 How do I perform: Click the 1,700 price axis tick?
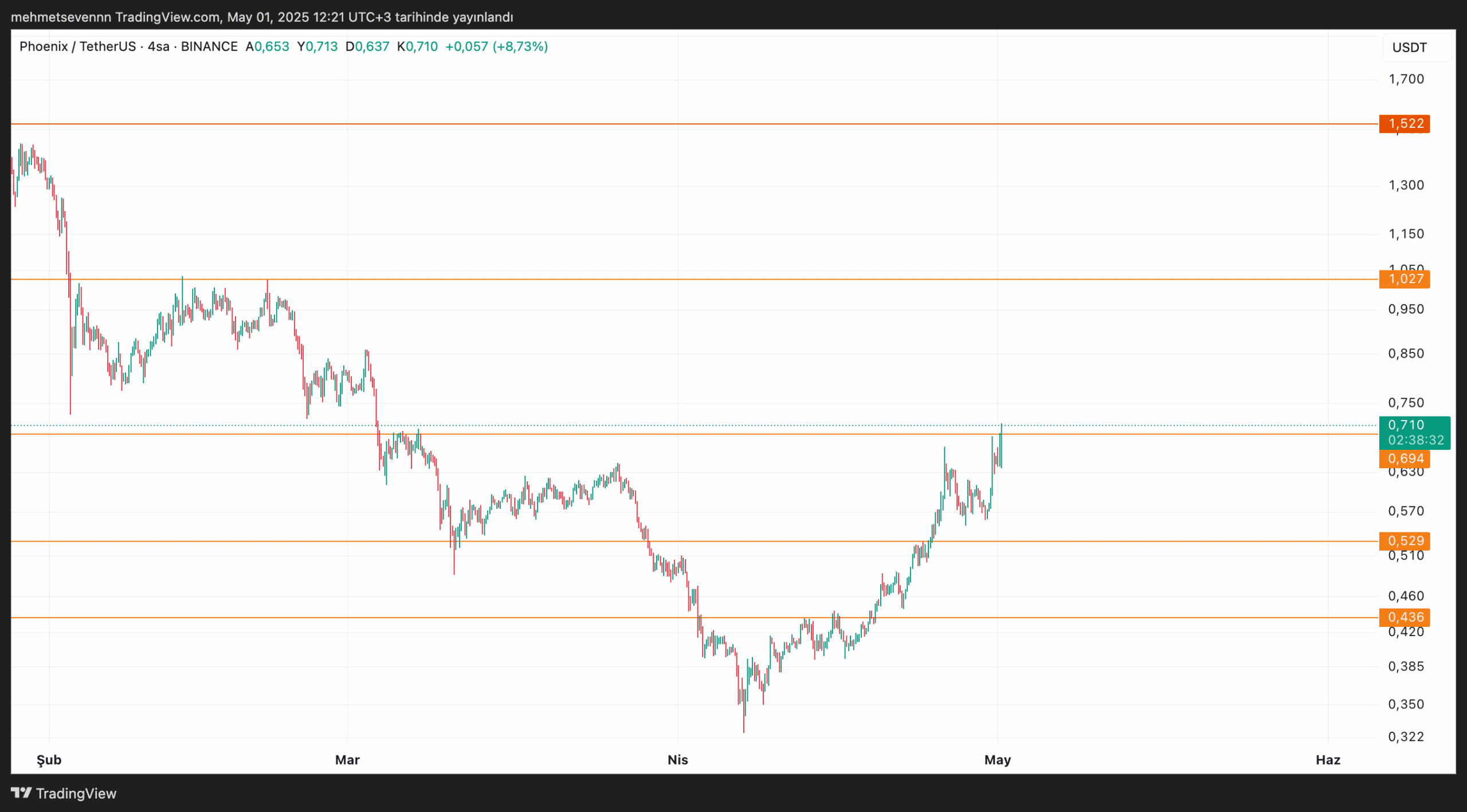point(1406,79)
